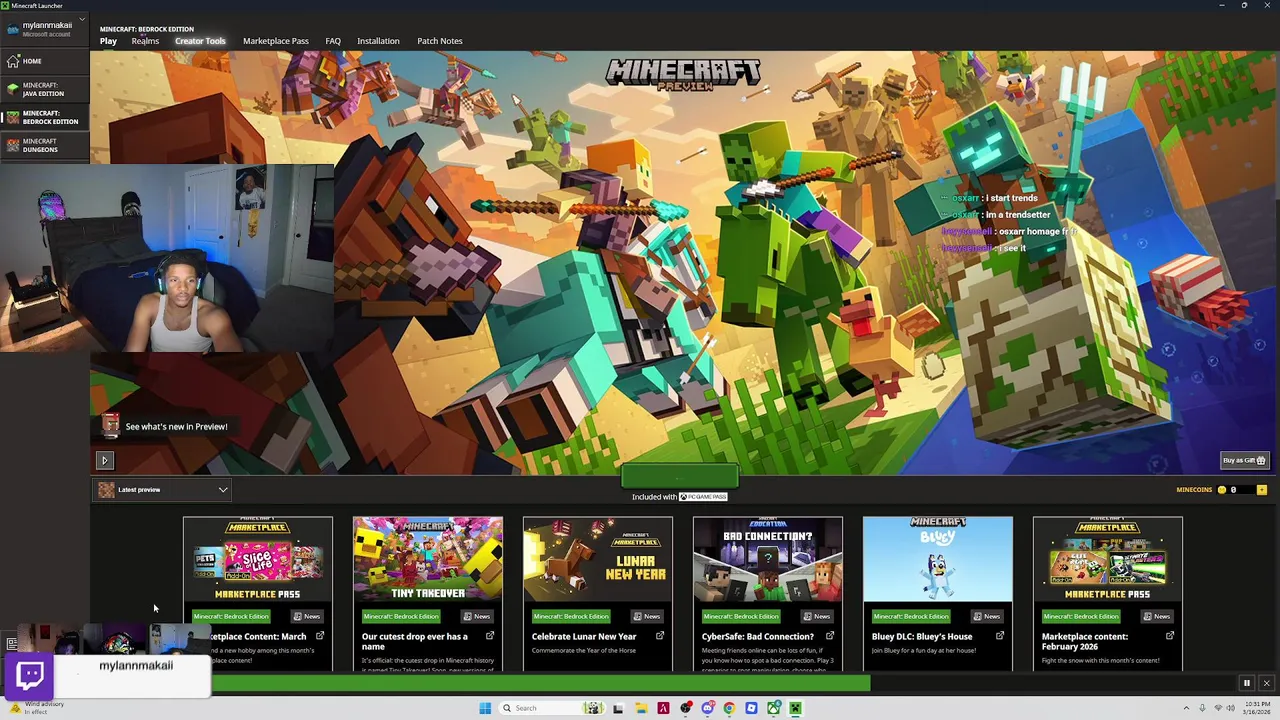Open Minecraft Launcher taskbar icon
This screenshot has height=720, width=1280.
click(x=795, y=708)
